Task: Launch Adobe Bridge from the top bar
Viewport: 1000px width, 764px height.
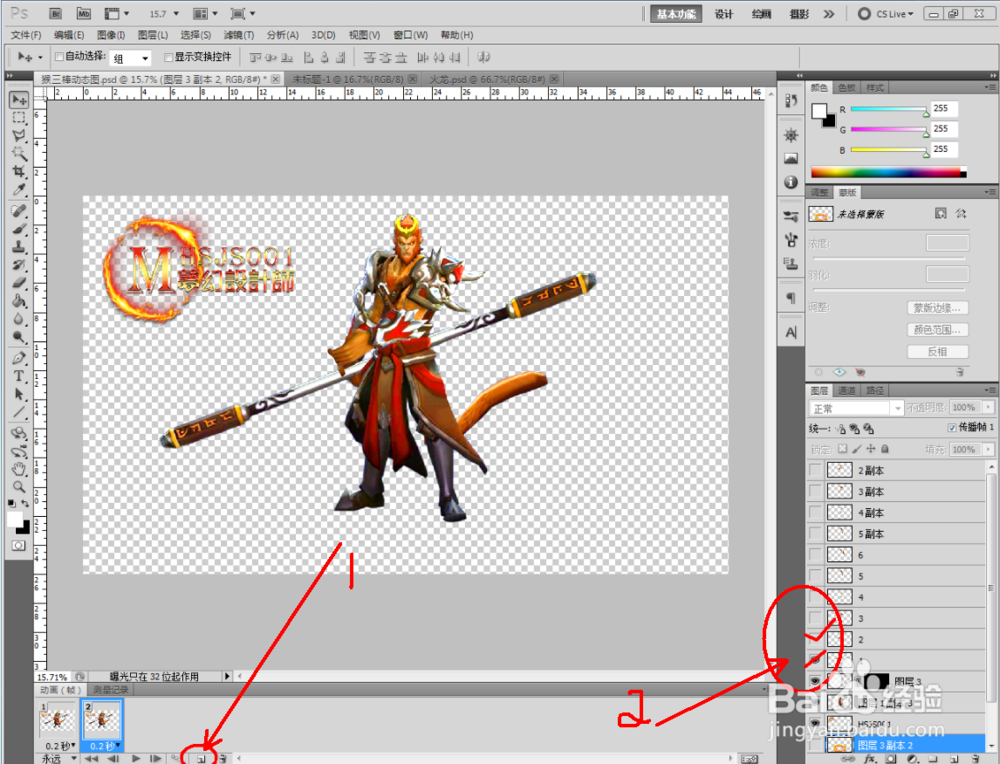Action: [55, 13]
